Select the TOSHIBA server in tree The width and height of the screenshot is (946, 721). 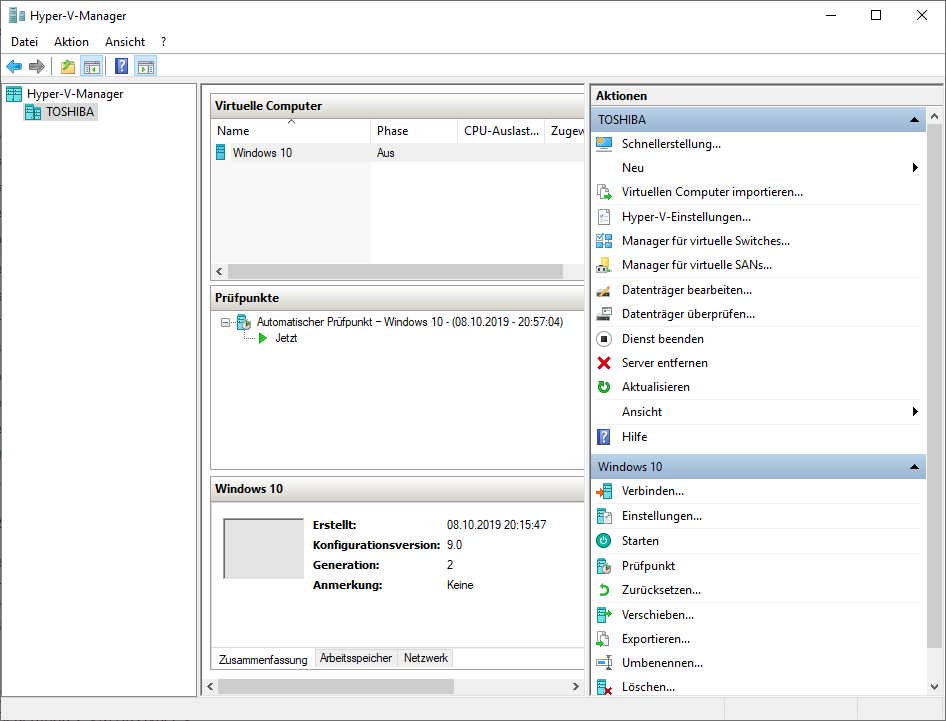click(70, 112)
